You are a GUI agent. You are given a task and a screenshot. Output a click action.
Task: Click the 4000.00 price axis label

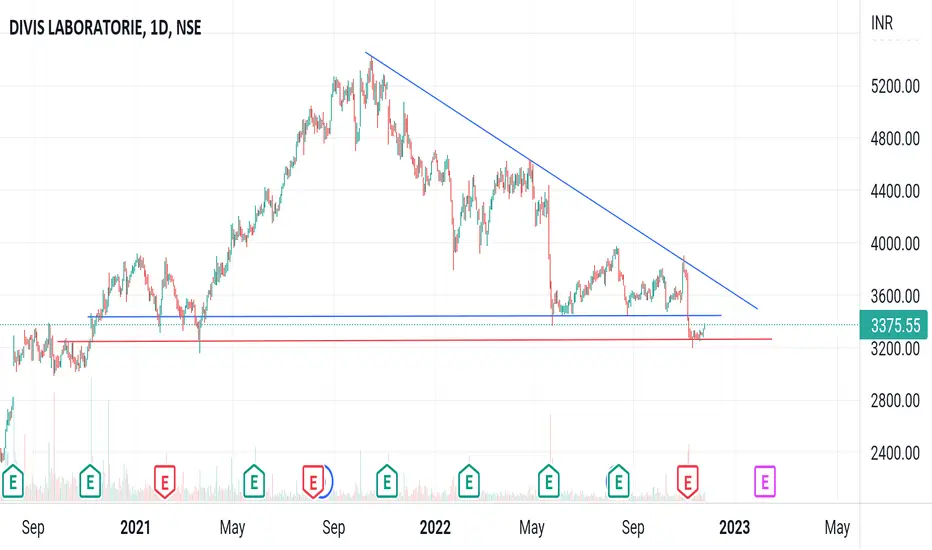click(895, 244)
